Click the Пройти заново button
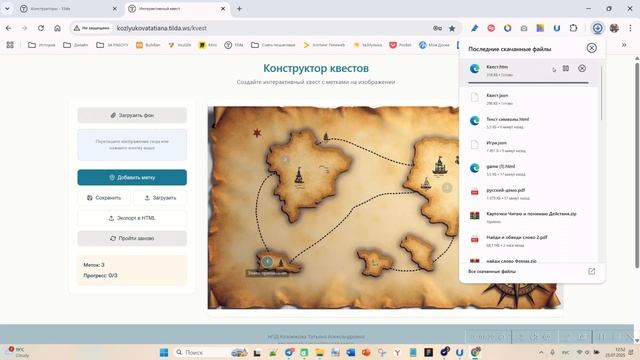The width and height of the screenshot is (640, 360). point(132,238)
